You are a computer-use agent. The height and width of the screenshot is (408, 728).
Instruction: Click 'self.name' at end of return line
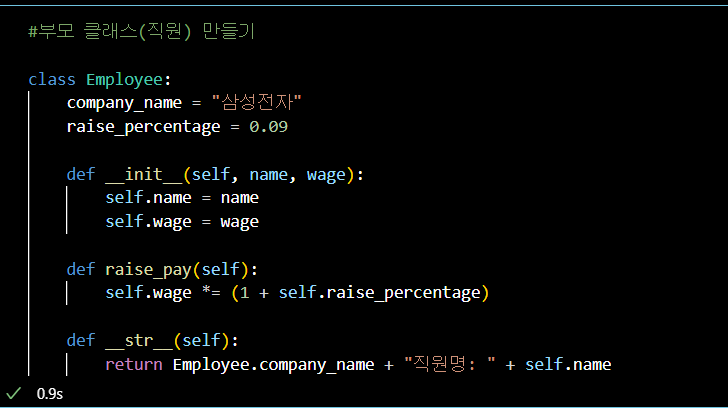[x=568, y=364]
